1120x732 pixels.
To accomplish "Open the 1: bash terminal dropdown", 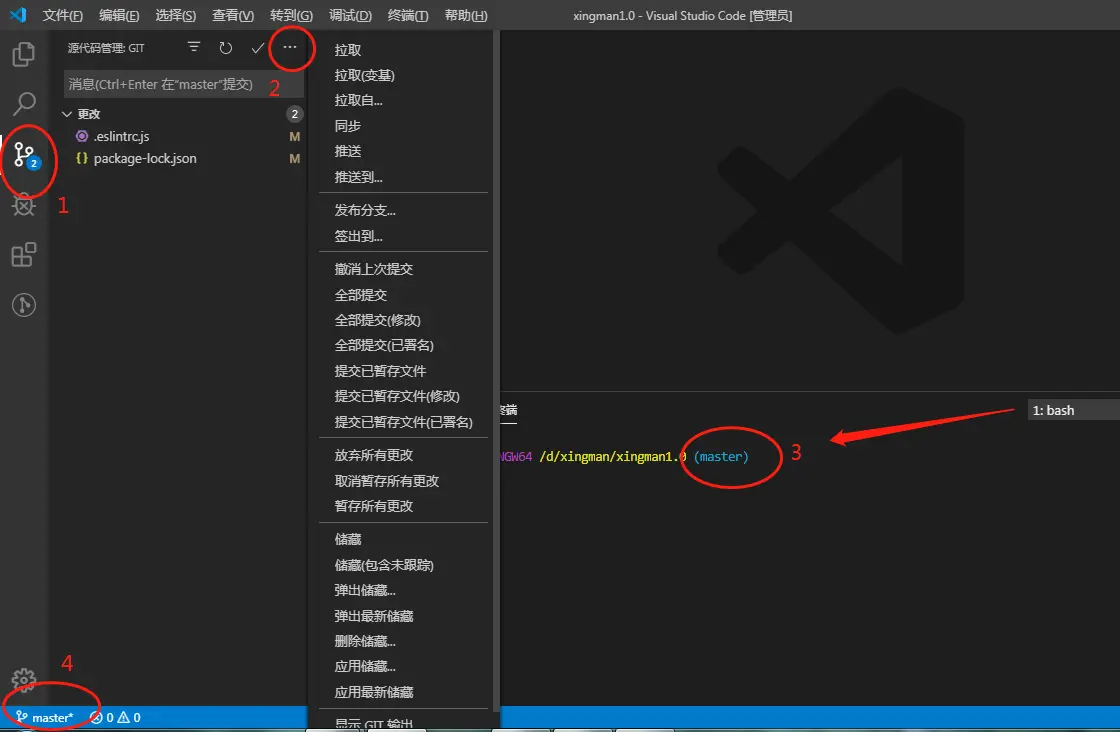I will pyautogui.click(x=1073, y=410).
